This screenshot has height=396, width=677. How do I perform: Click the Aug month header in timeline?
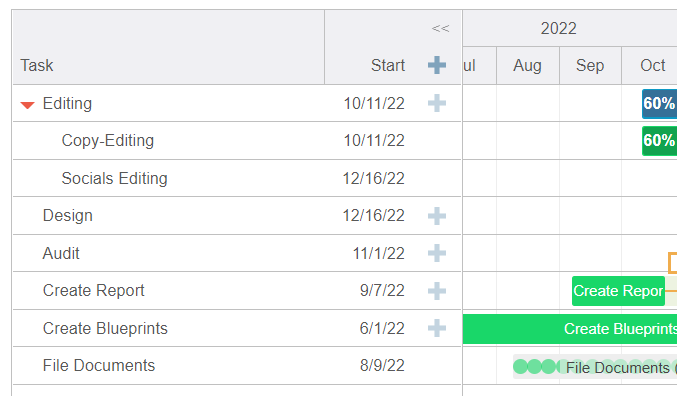tap(527, 66)
